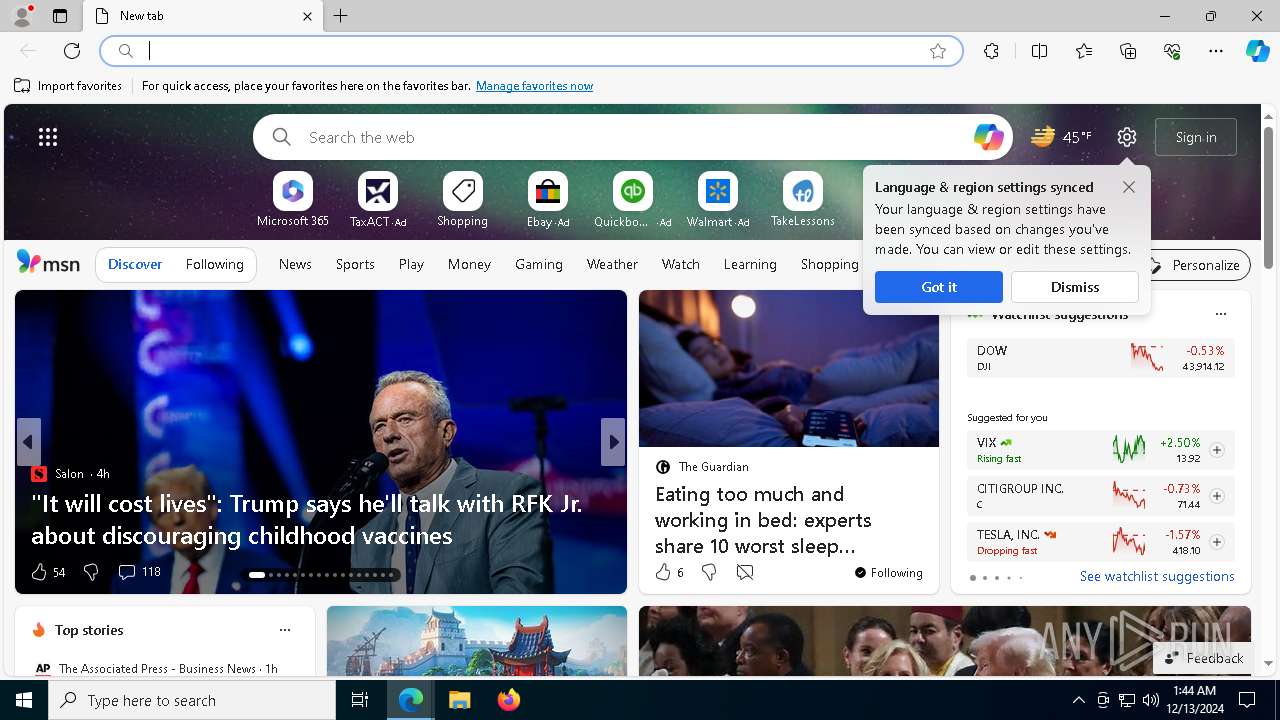This screenshot has width=1280, height=720.
Task: Open Manage favorites now link
Action: pyautogui.click(x=534, y=86)
